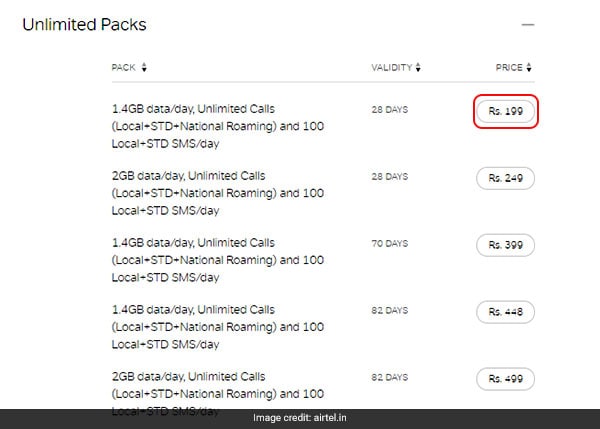Screen dimensions: 600x429
Task: Choose the Rs. 249 pack button
Action: tap(506, 178)
